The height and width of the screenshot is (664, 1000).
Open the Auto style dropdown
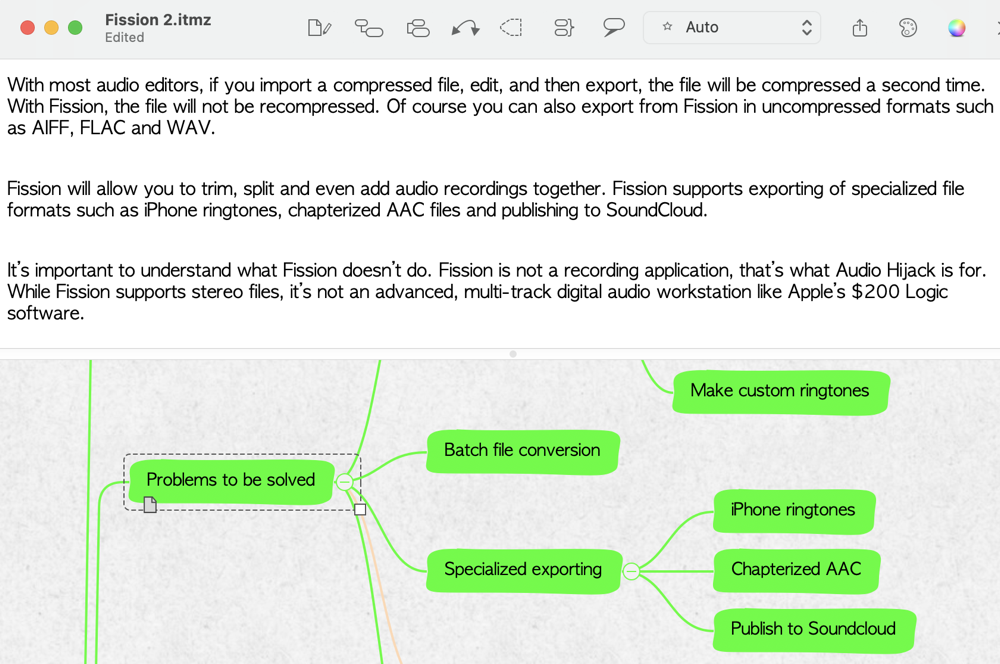(x=732, y=28)
